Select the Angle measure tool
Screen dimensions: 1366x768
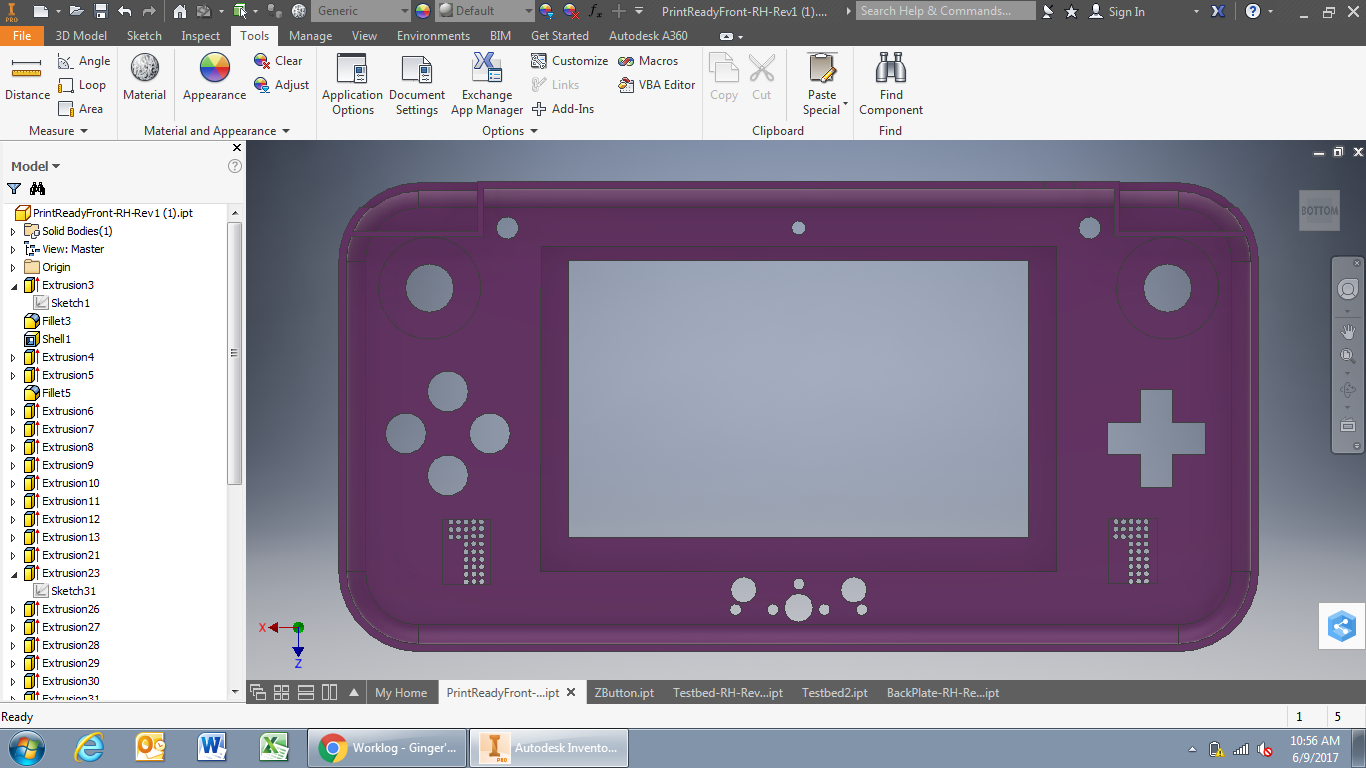pyautogui.click(x=84, y=61)
